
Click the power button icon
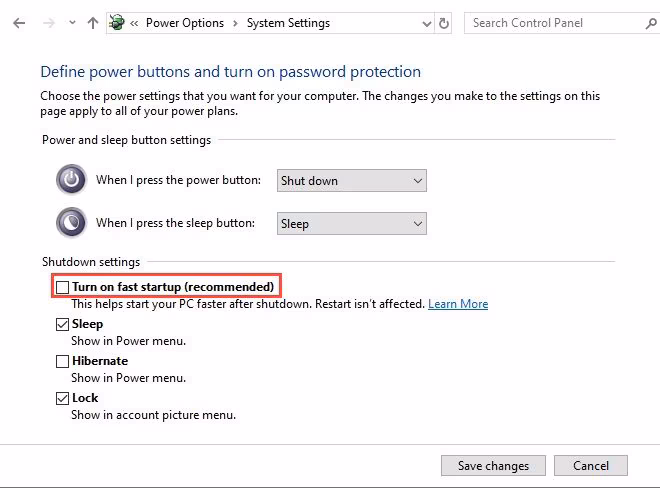point(71,180)
